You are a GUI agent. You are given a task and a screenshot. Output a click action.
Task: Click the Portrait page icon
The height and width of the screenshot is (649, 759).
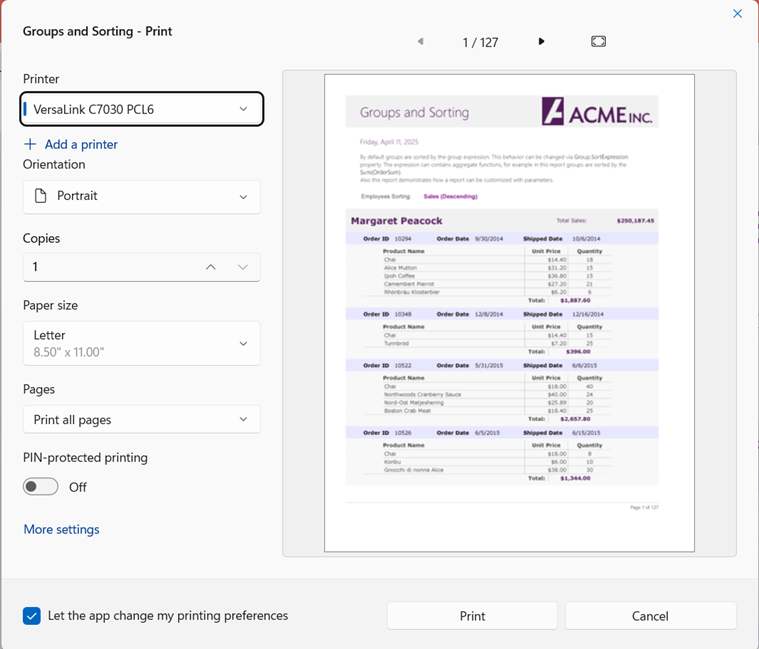pyautogui.click(x=40, y=196)
